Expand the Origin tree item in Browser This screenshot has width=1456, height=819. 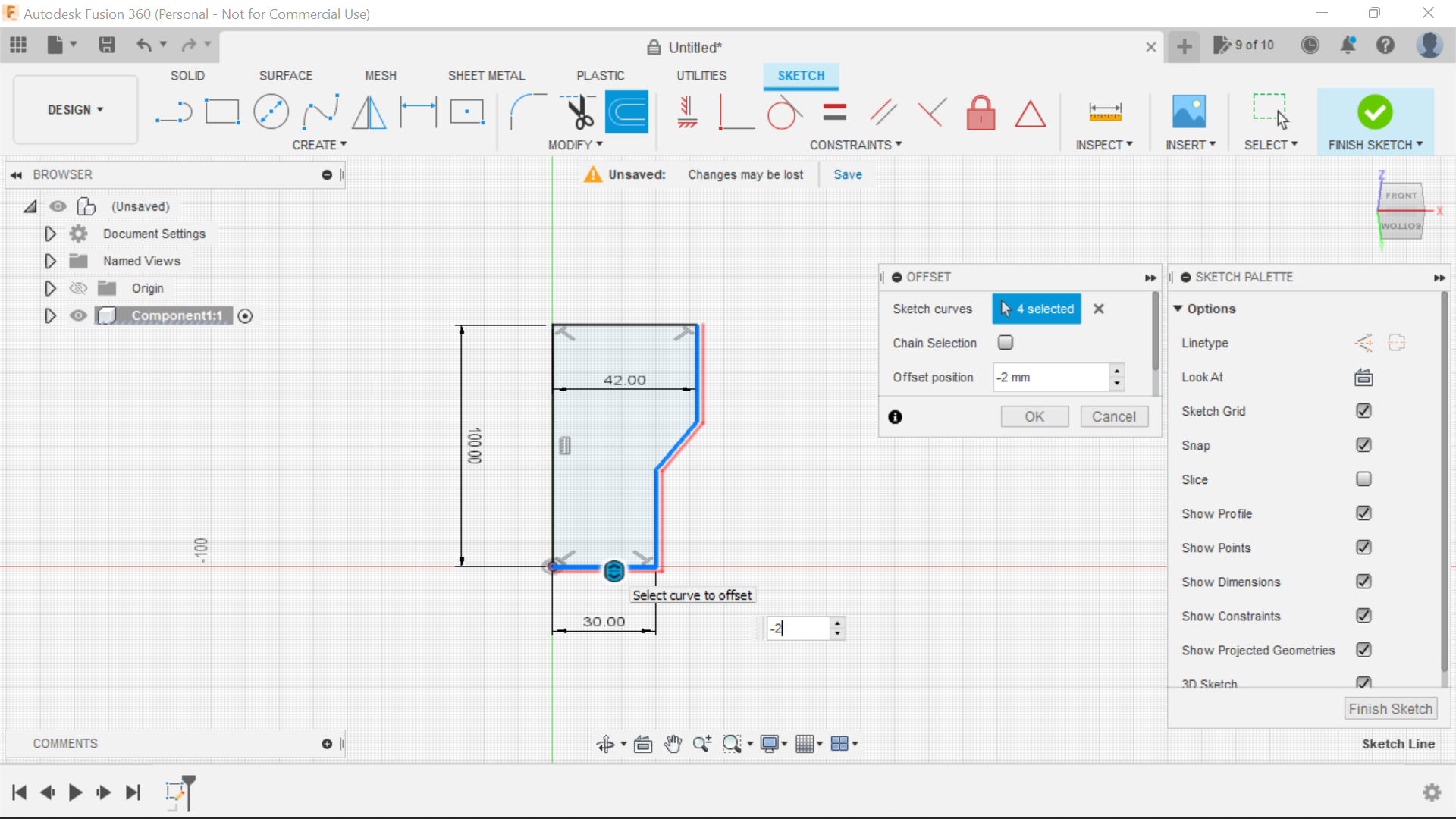click(x=49, y=288)
